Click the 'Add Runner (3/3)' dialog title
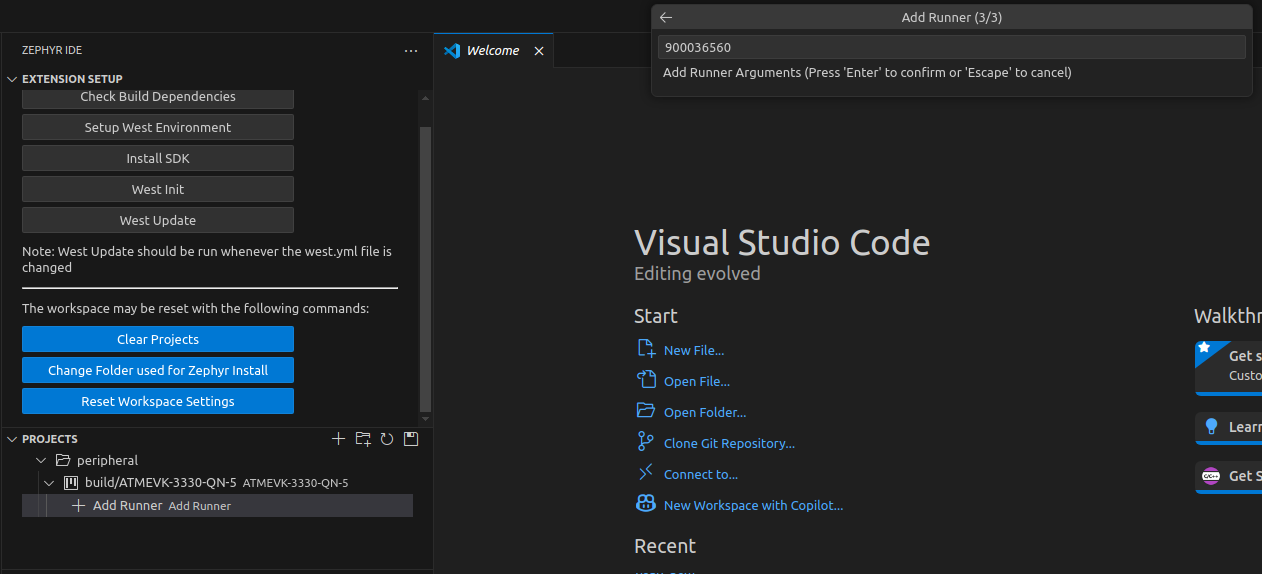 pyautogui.click(x=951, y=17)
